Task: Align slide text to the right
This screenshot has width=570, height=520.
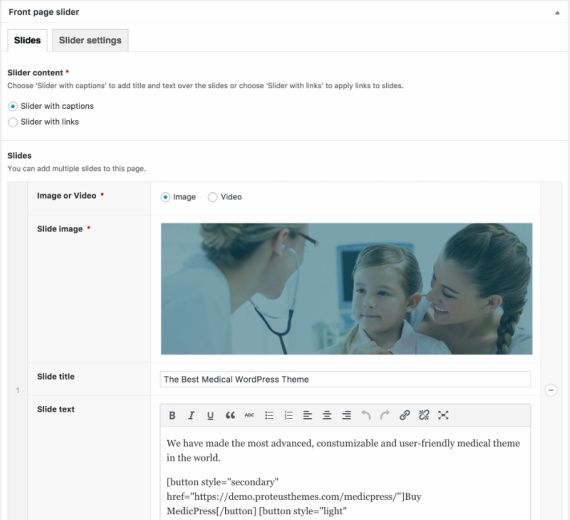Action: click(x=346, y=415)
